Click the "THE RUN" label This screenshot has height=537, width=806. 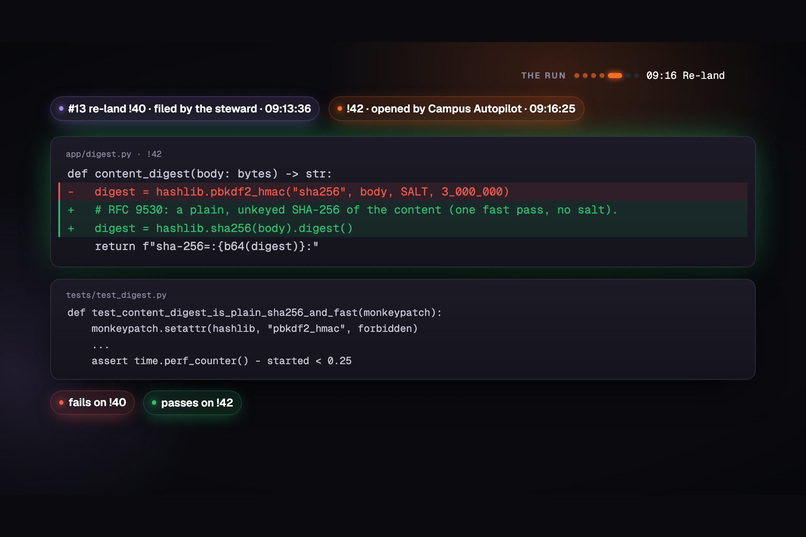[543, 76]
